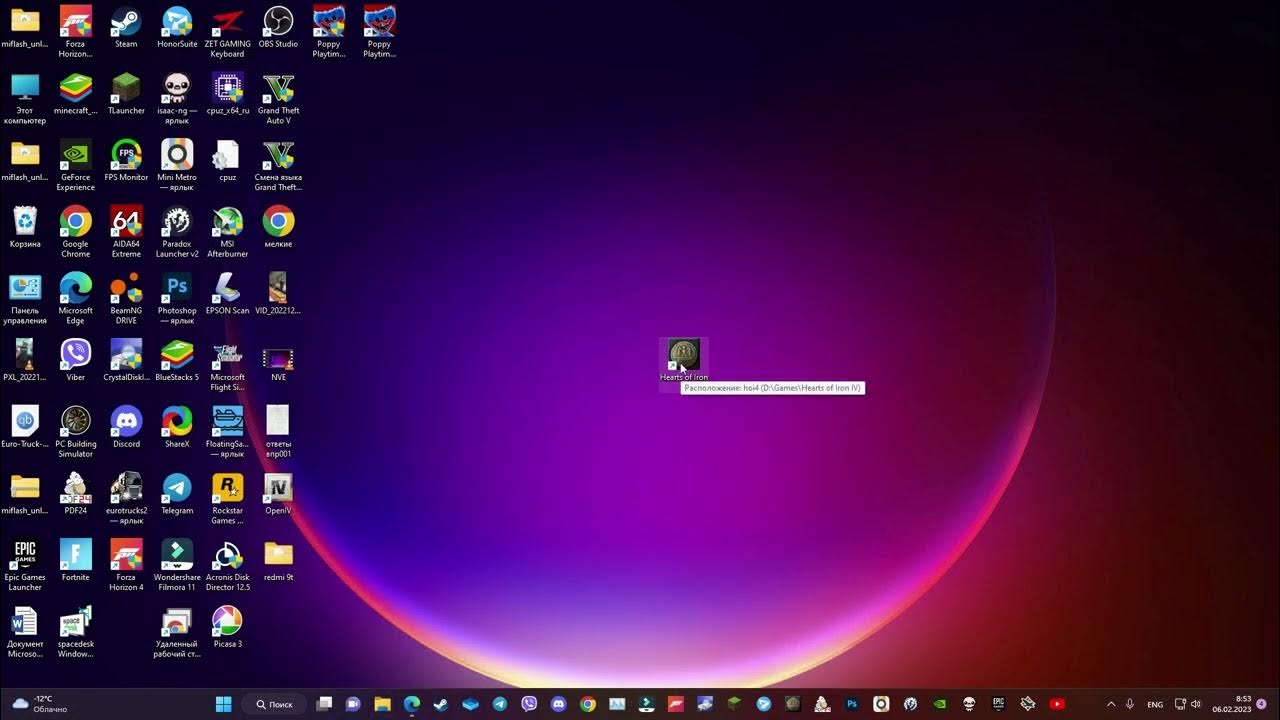Select the Rockstar Games Launcher icon
This screenshot has width=1280, height=720.
pos(228,499)
